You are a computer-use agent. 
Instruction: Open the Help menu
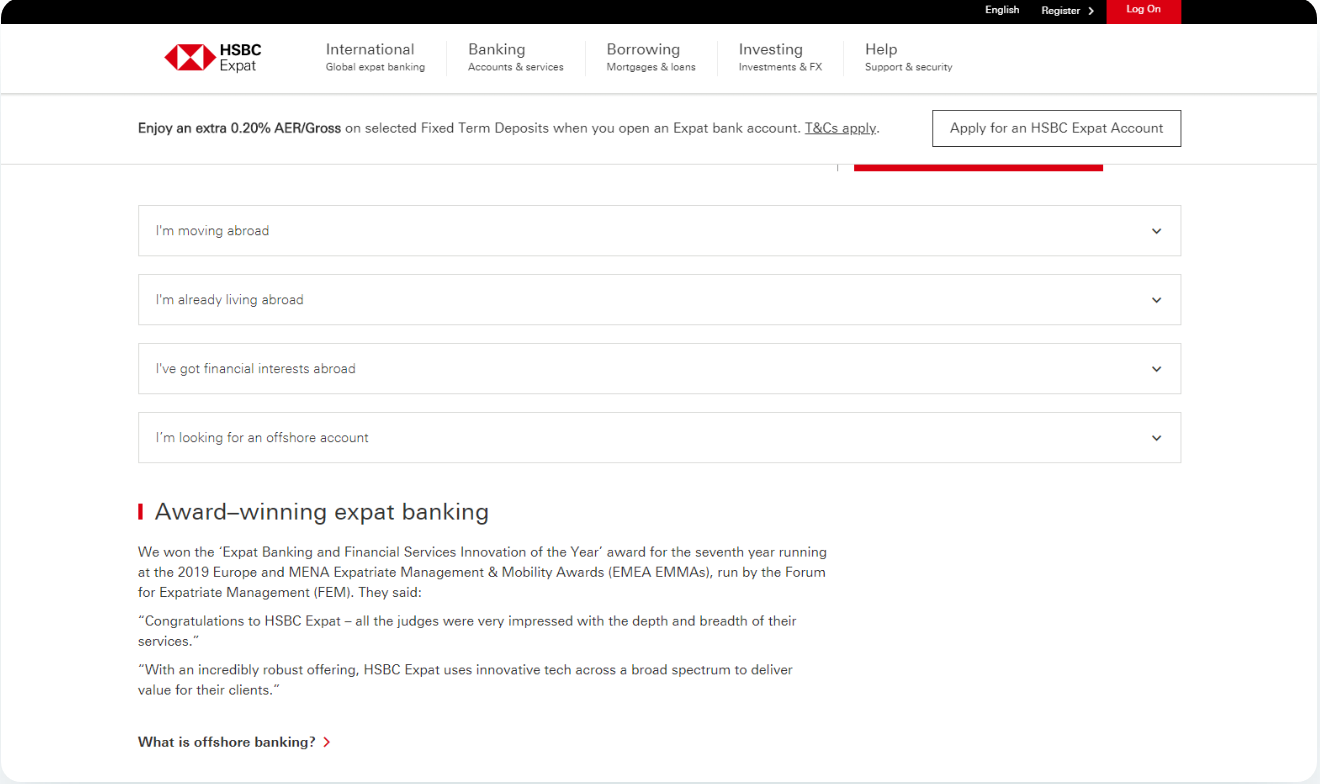908,57
